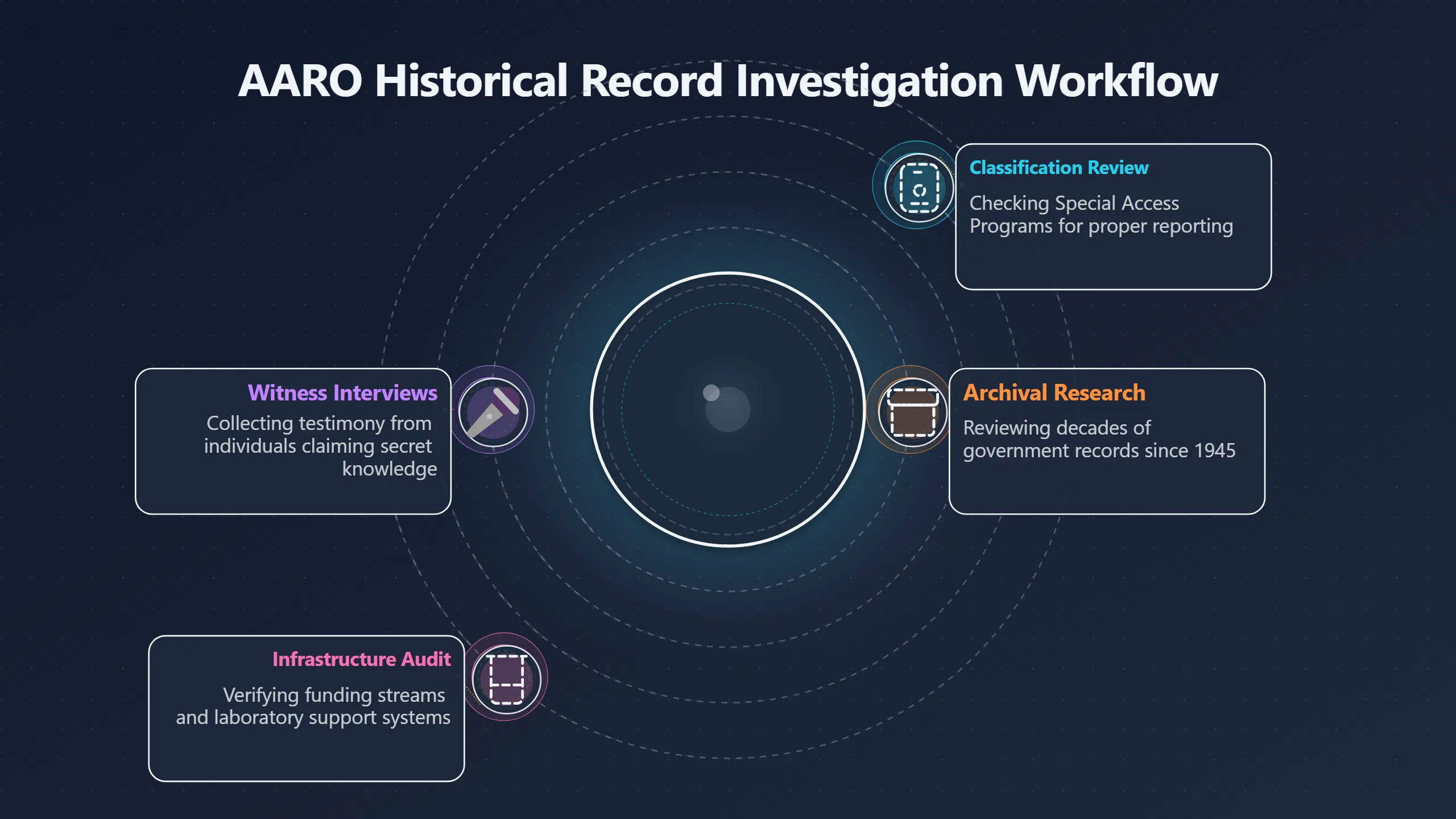The height and width of the screenshot is (819, 1456).
Task: Click the 'AARO Historical Record Investigation Workflow' title
Action: click(728, 81)
